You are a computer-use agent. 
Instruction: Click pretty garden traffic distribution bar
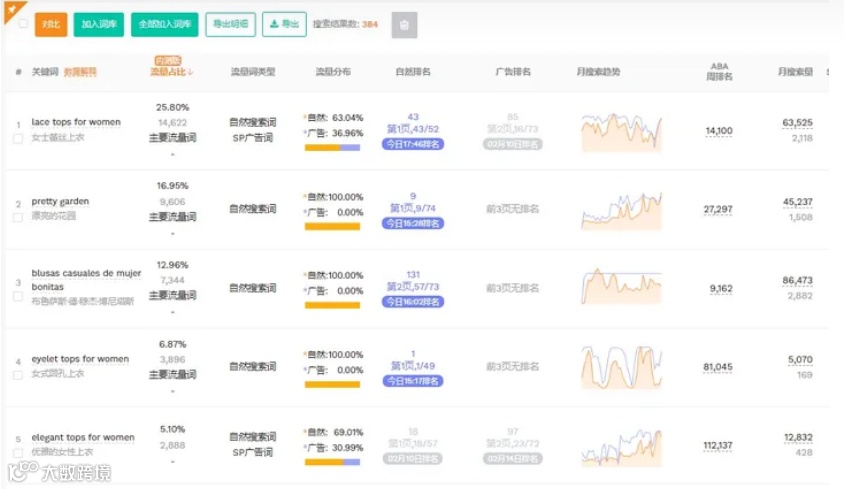pyautogui.click(x=332, y=227)
